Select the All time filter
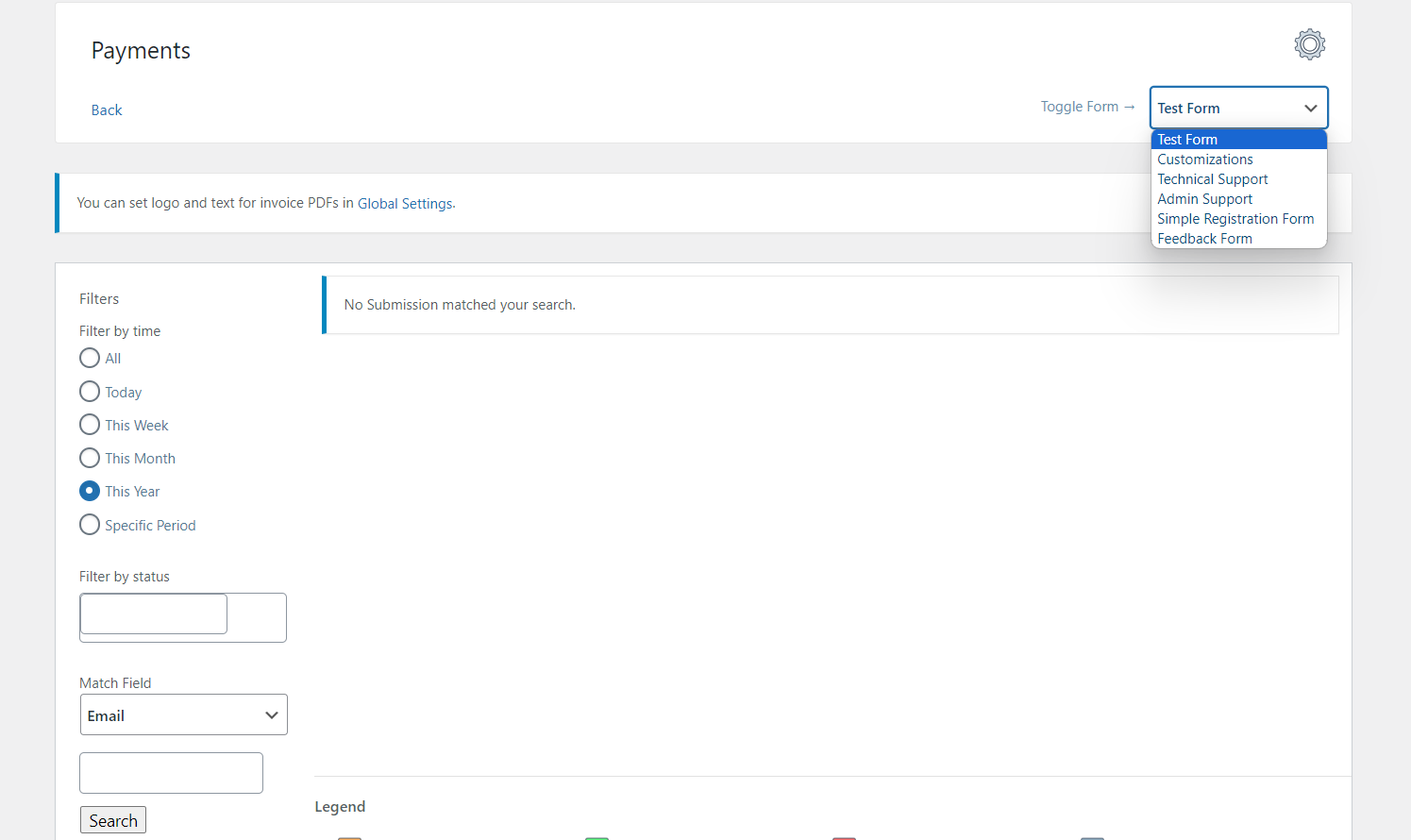The height and width of the screenshot is (840, 1411). [x=89, y=358]
